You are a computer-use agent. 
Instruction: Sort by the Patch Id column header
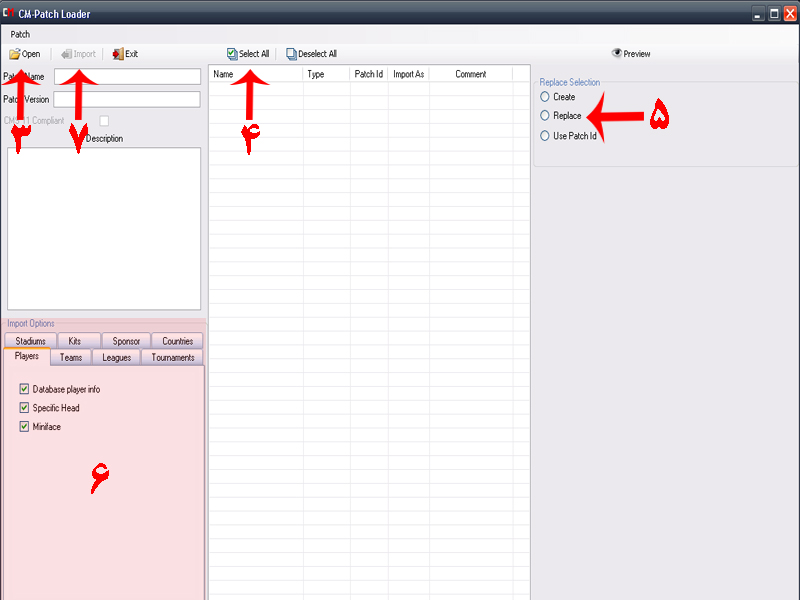[369, 74]
